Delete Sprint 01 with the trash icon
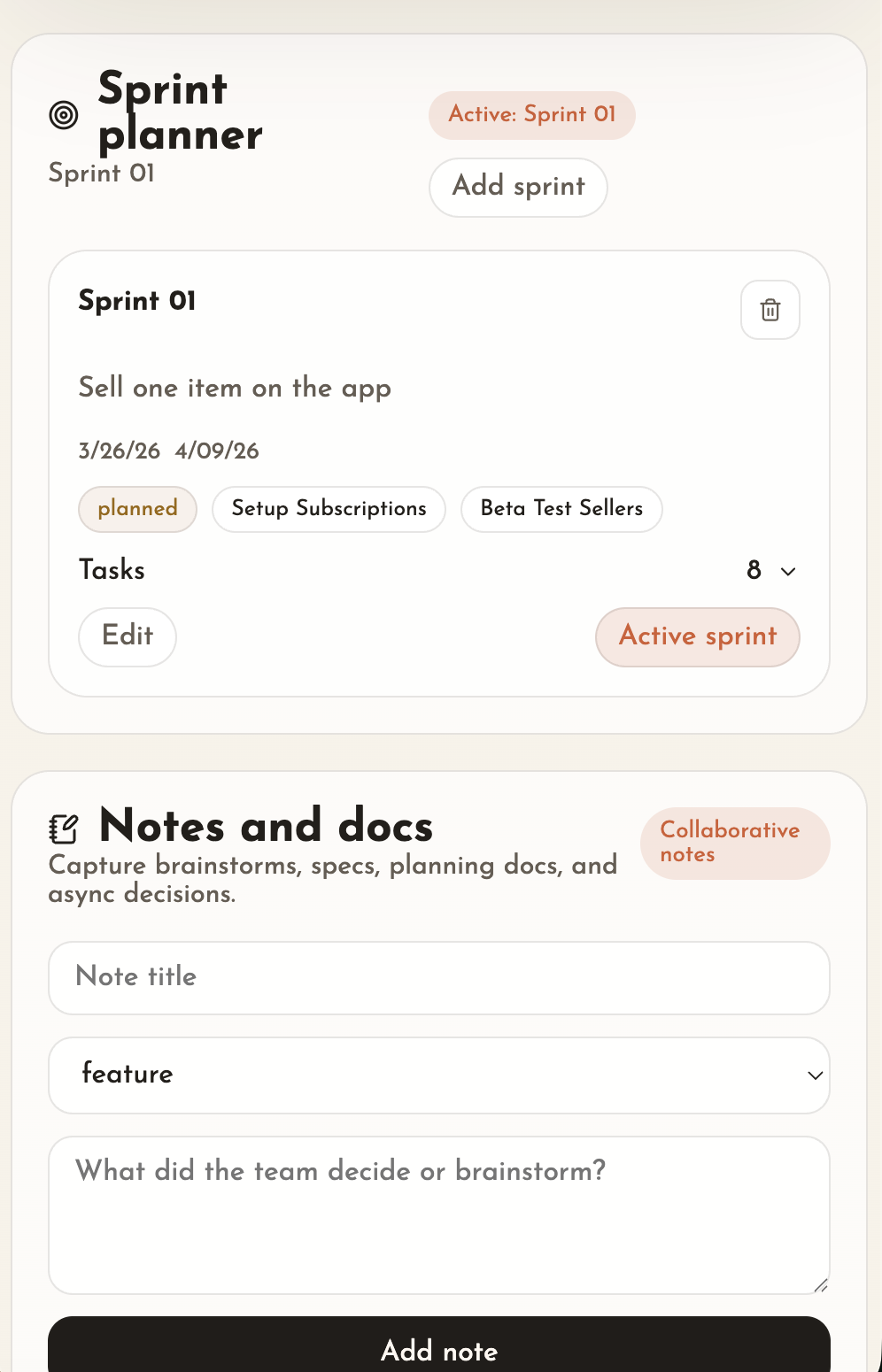Image resolution: width=882 pixels, height=1372 pixels. 770,310
